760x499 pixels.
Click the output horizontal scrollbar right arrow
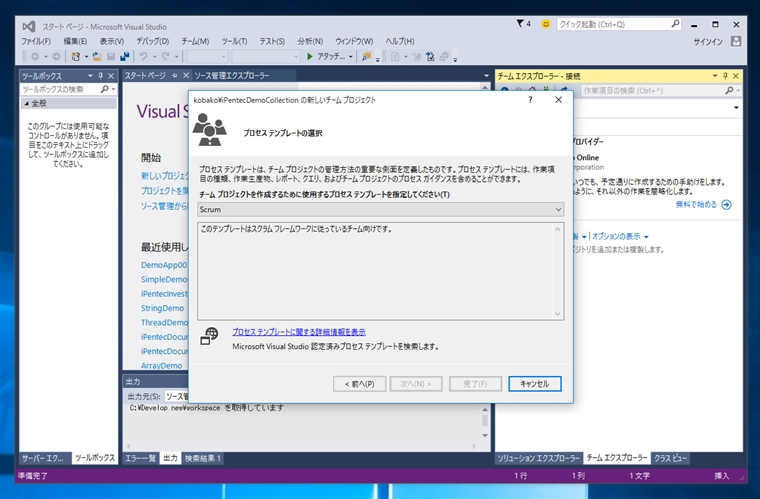point(474,446)
